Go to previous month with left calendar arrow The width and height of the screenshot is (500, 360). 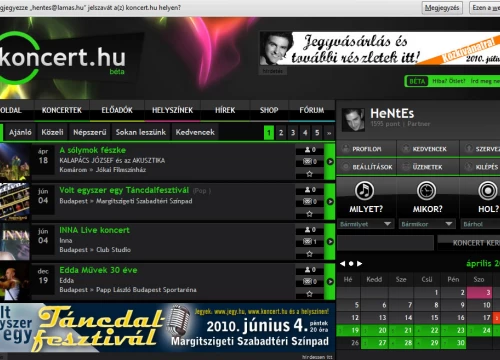(342, 264)
